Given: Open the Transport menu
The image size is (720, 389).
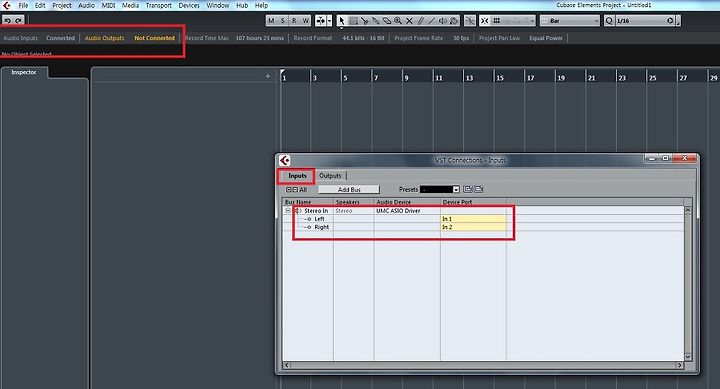Looking at the screenshot, I should click(158, 6).
